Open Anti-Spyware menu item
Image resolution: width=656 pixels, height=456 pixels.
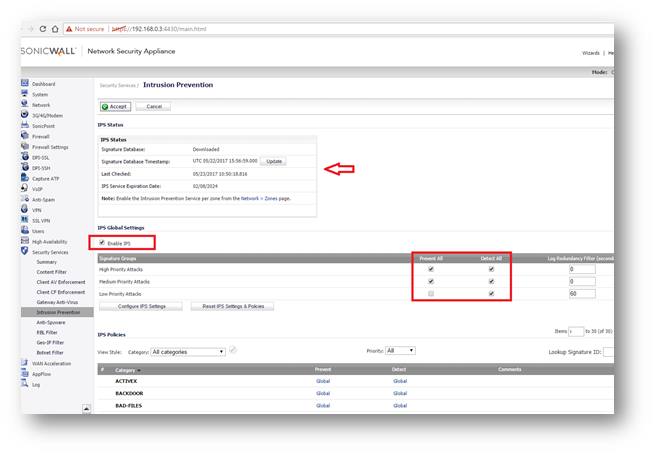pos(51,323)
